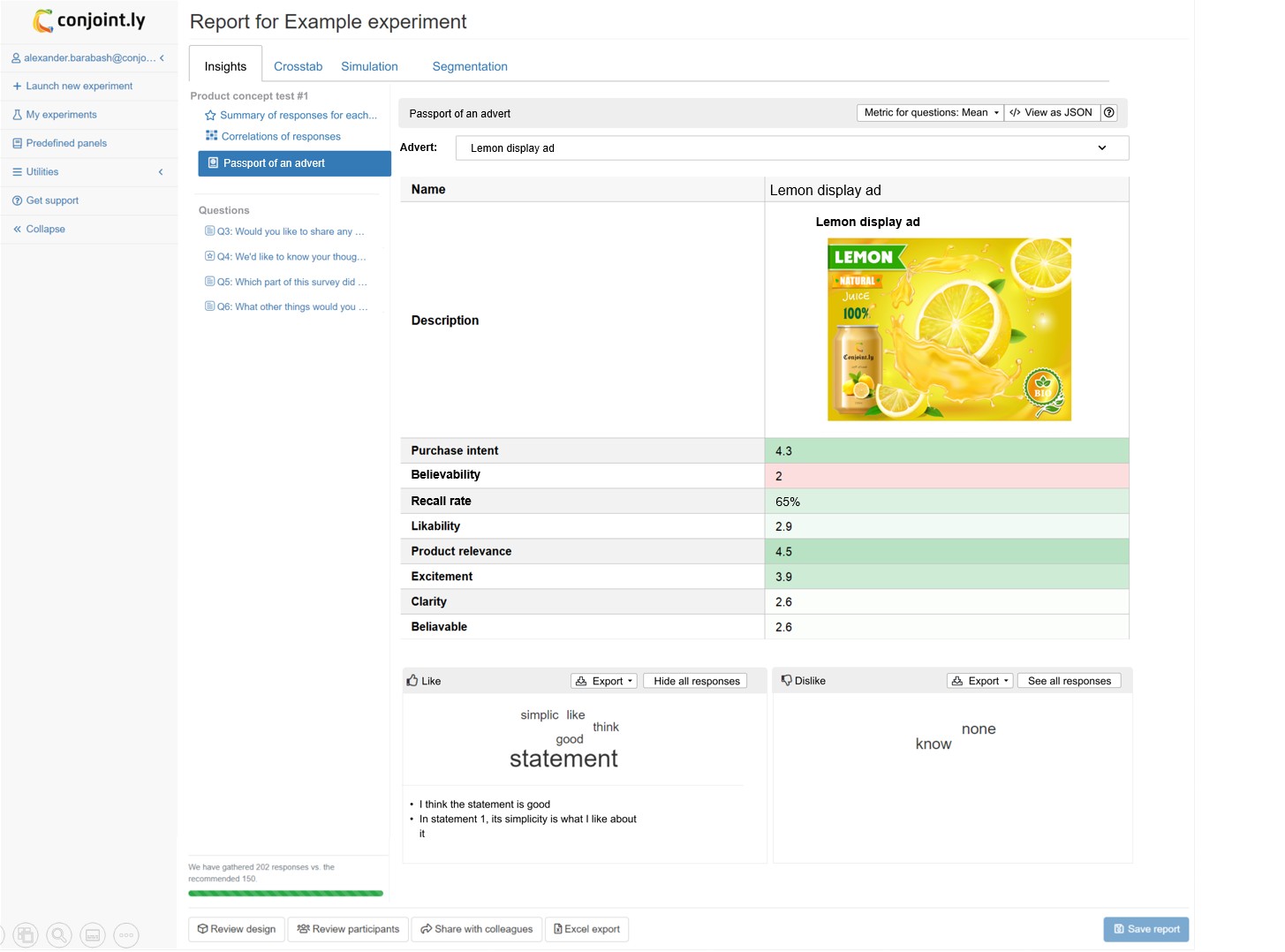Switch to the Insights tab
This screenshot has width=1285, height=952.
coord(225,66)
